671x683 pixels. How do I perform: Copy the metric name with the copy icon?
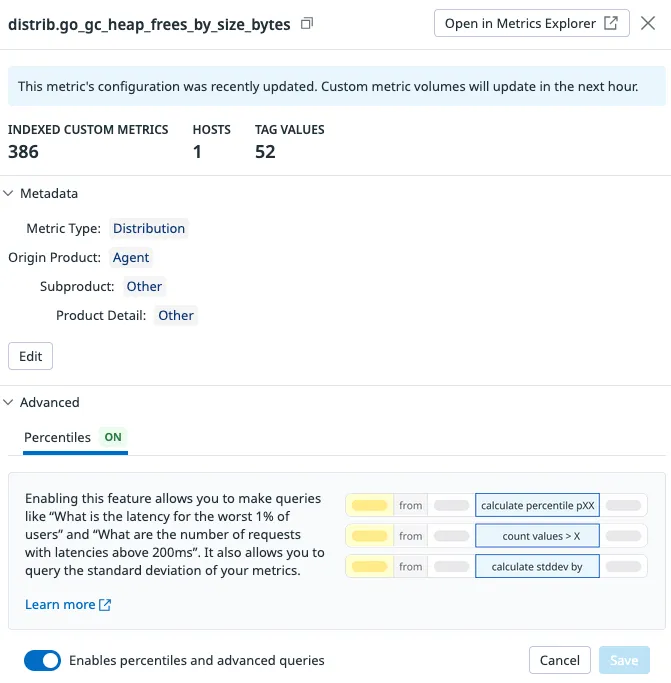click(307, 23)
